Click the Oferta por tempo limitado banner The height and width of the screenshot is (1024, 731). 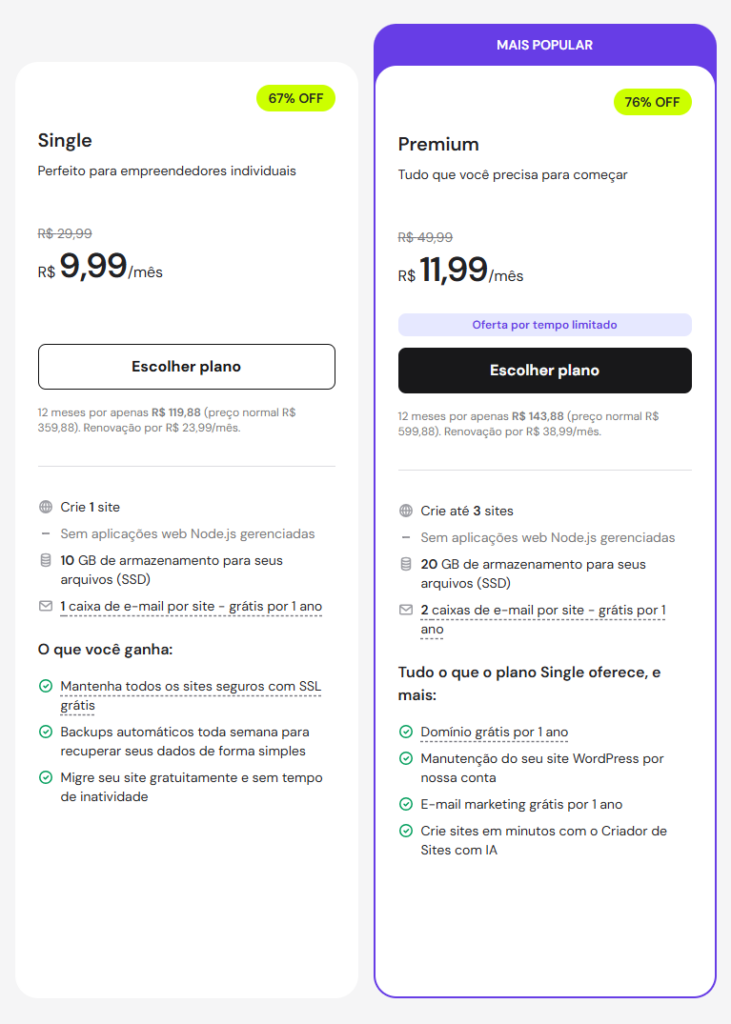[x=544, y=325]
